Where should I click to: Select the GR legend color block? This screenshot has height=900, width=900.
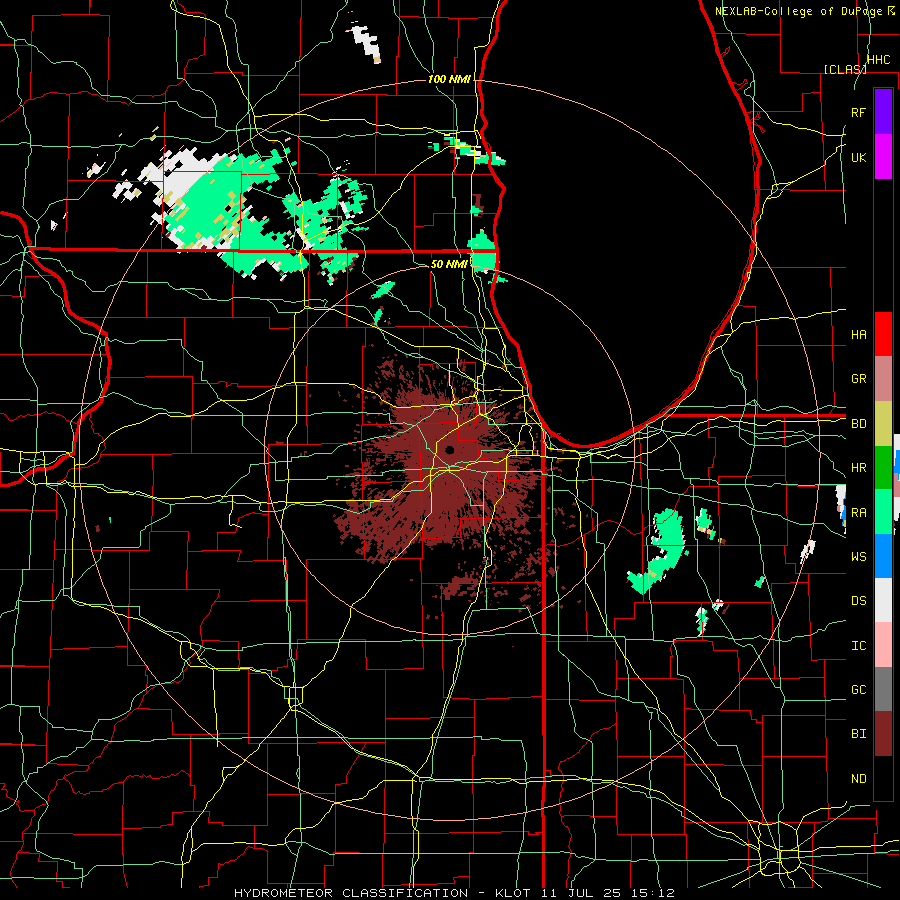point(883,378)
